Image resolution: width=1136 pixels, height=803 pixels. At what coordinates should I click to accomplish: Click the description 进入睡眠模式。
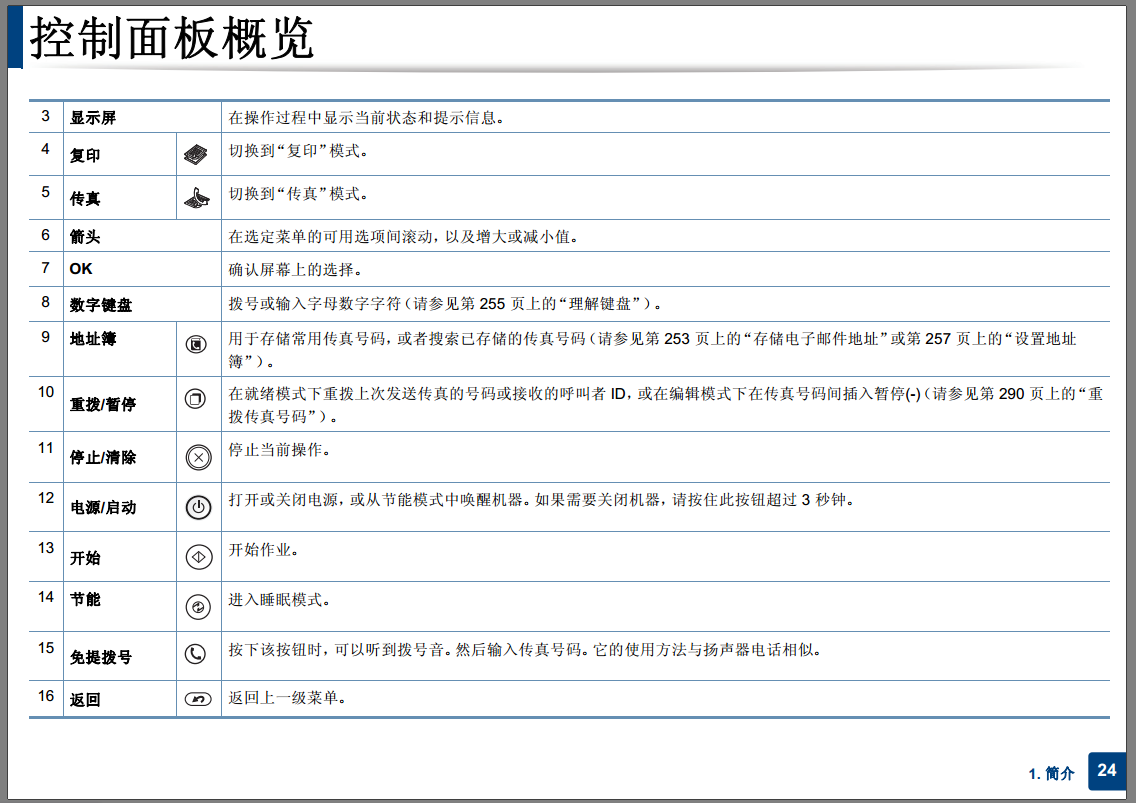(280, 600)
